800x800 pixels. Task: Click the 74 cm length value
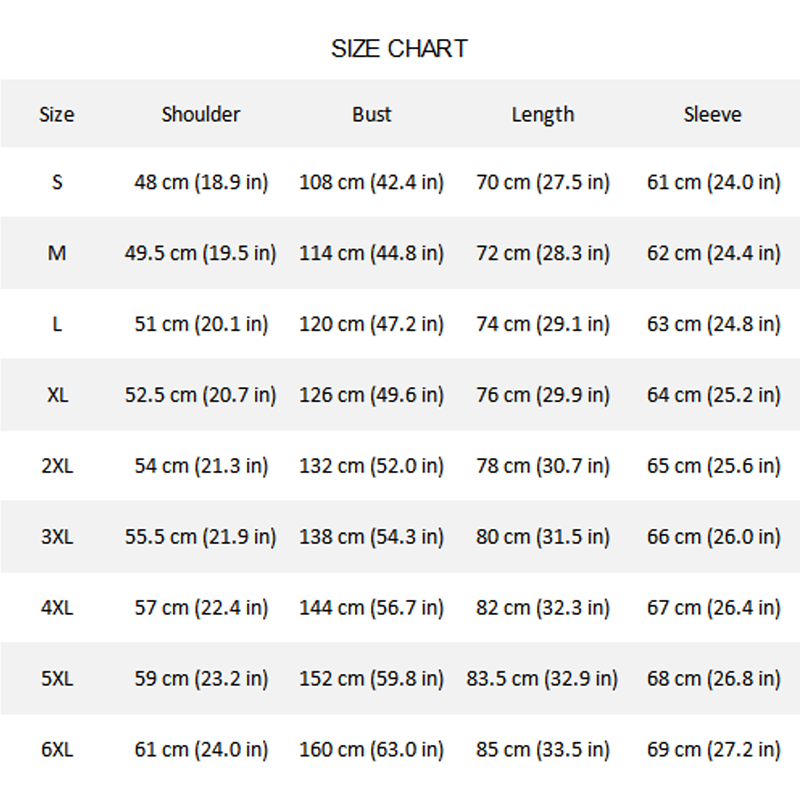(x=543, y=324)
